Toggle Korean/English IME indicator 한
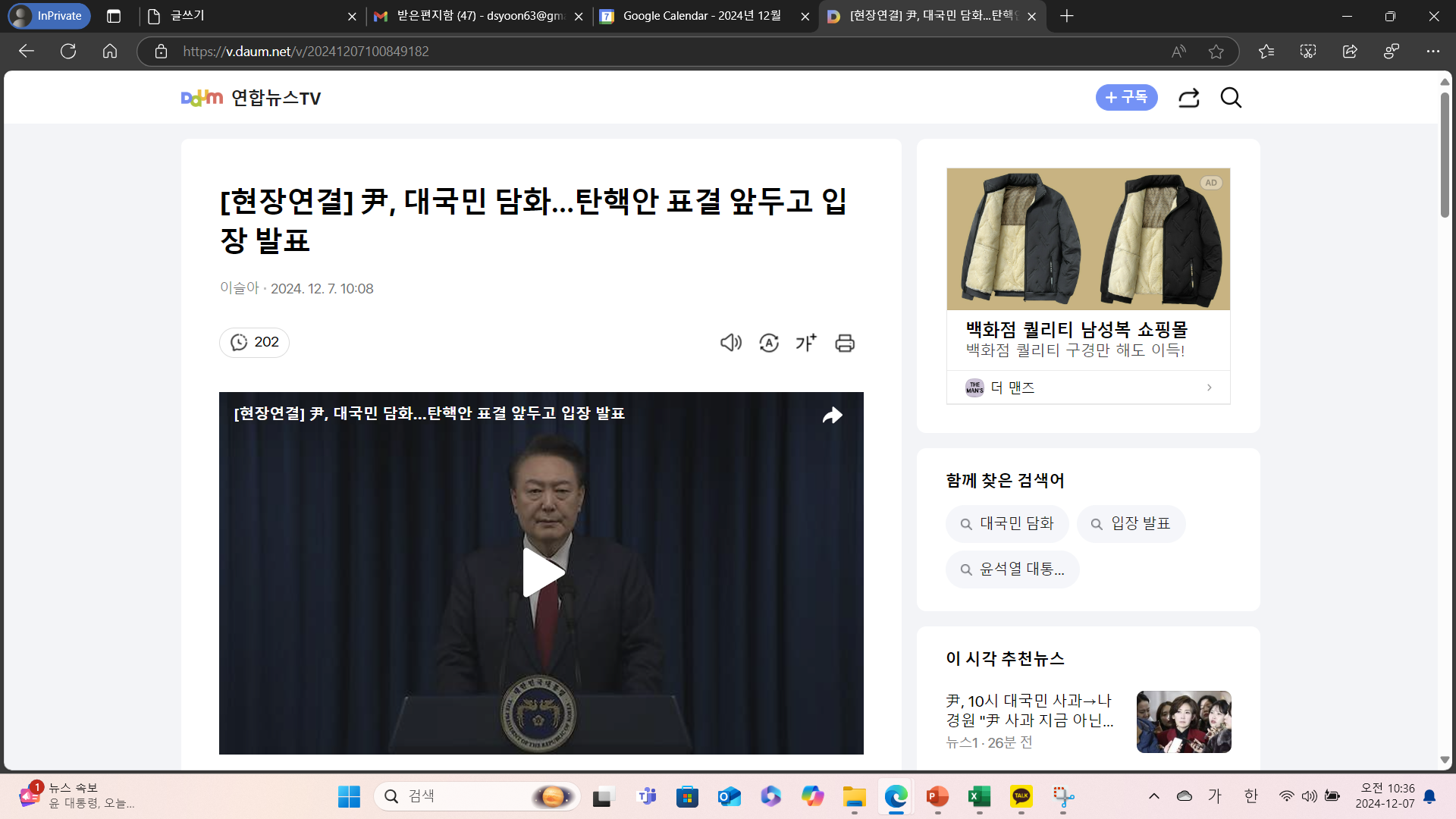The height and width of the screenshot is (819, 1456). [1251, 795]
